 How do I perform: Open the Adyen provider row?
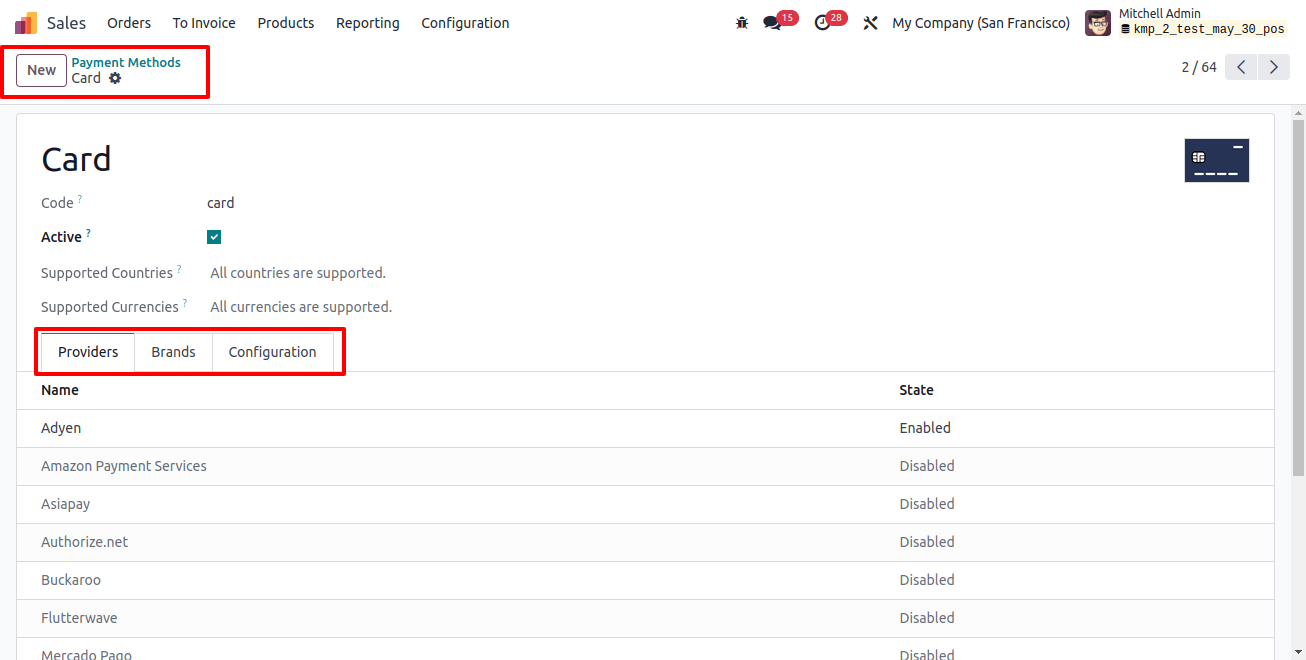tap(645, 428)
